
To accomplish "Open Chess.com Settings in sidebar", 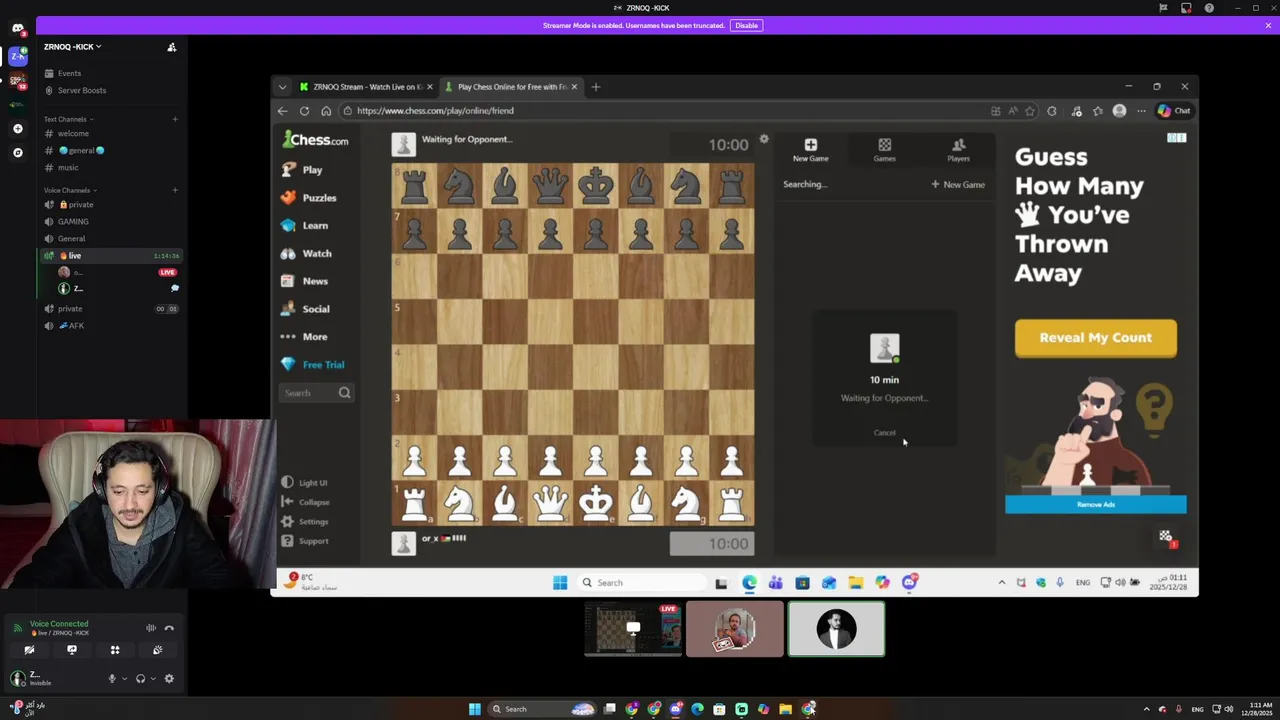I will coord(305,522).
